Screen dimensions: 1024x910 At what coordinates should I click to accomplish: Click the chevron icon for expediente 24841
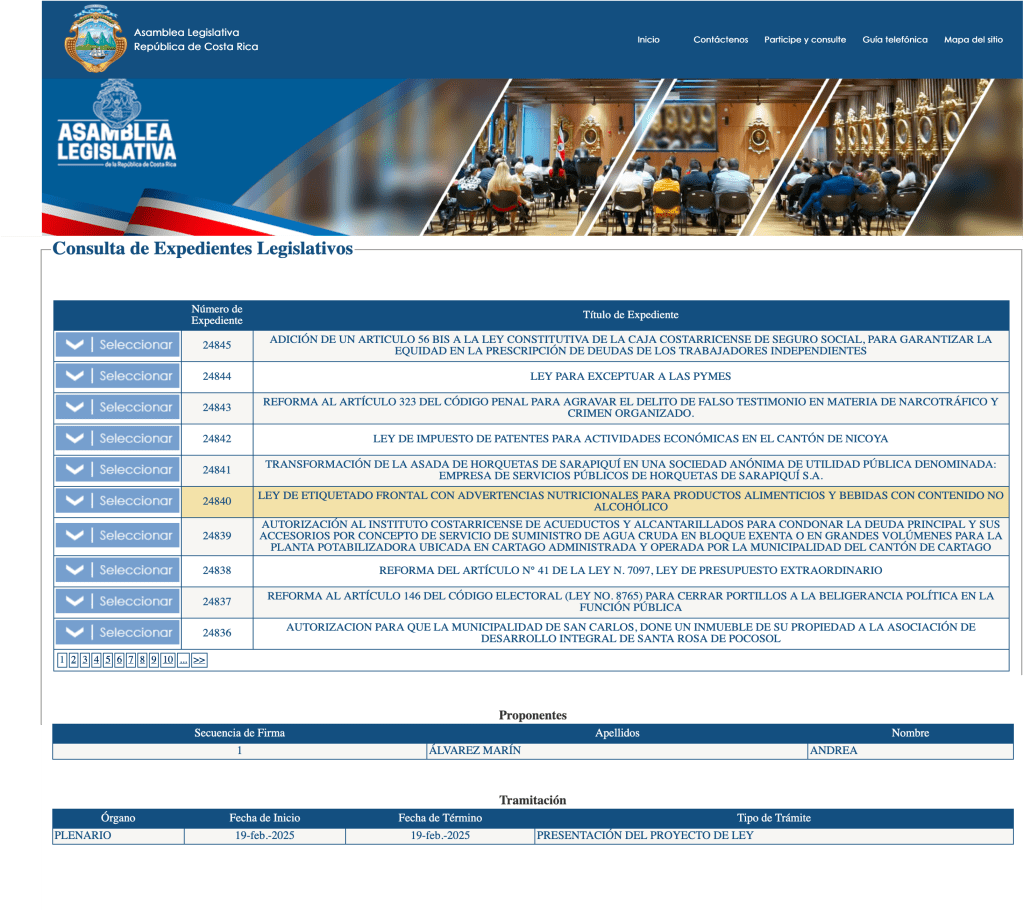pos(74,470)
